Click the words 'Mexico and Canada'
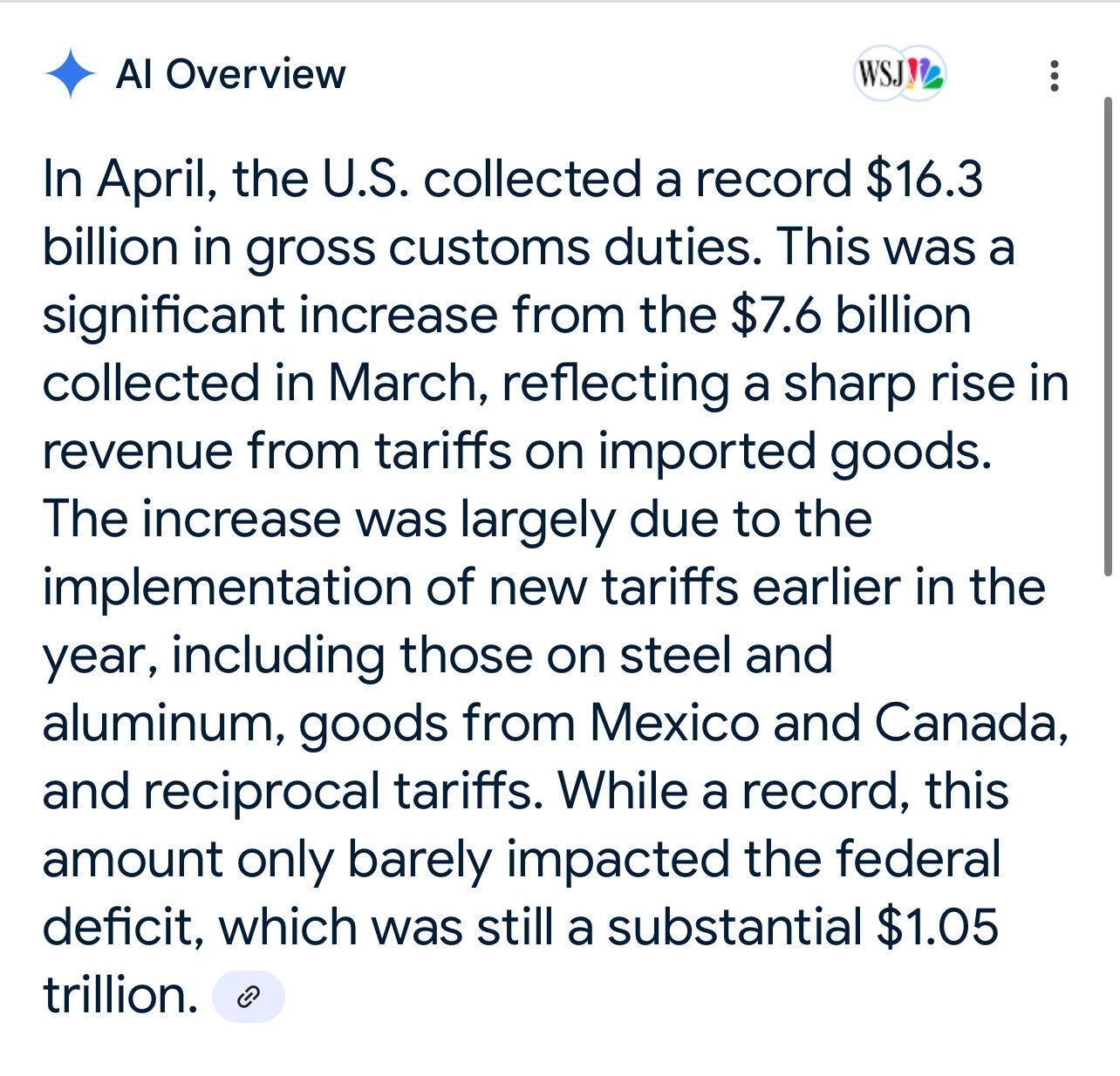The height and width of the screenshot is (1076, 1120). coord(829,723)
